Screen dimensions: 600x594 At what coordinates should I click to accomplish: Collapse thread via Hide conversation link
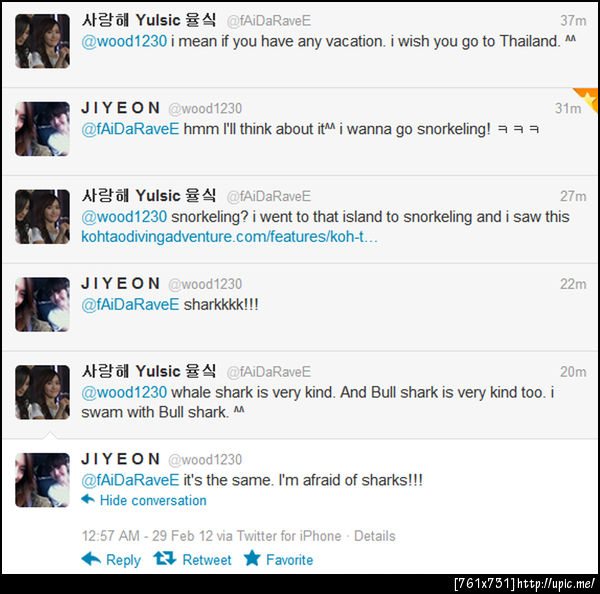click(153, 501)
